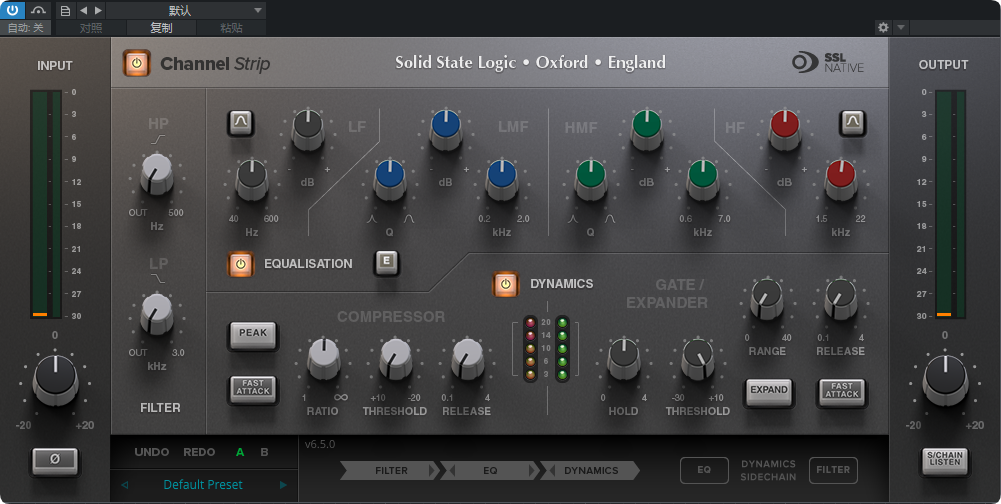
Task: Toggle the Dynamics power button
Action: click(x=506, y=284)
